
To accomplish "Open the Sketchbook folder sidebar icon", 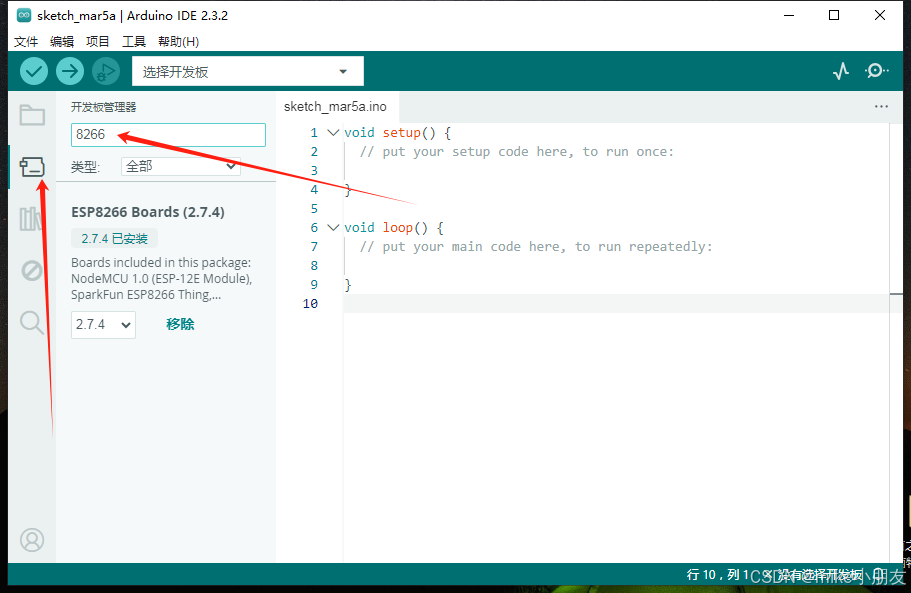I will [x=32, y=115].
